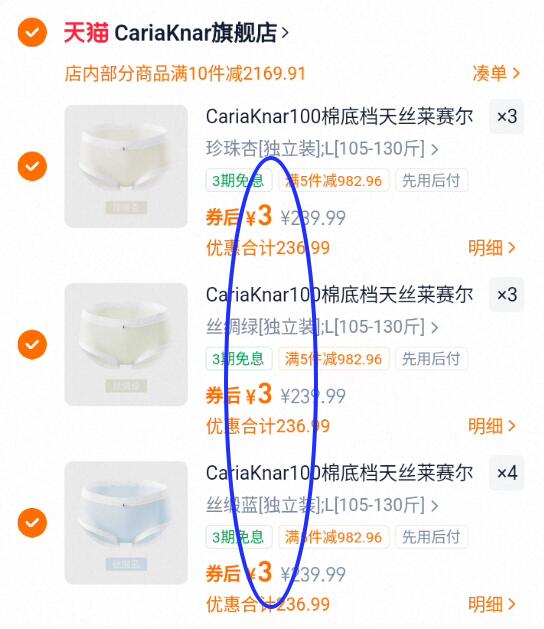
Task: Open the 丝绸绿 product thumbnail
Action: pyautogui.click(x=126, y=344)
